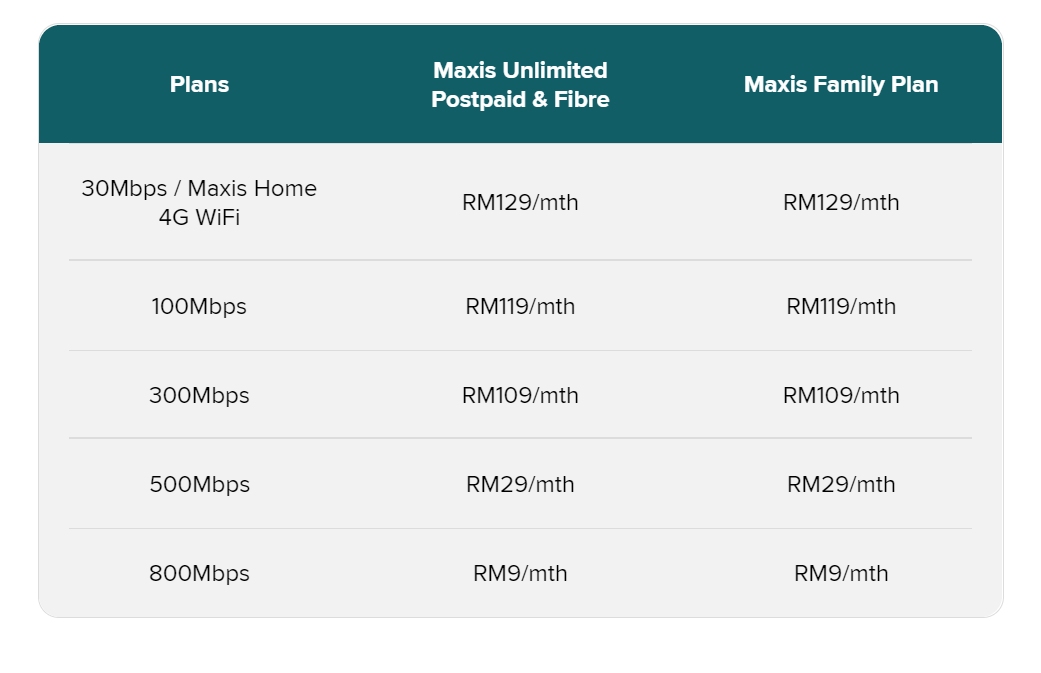The image size is (1041, 673).
Task: Select RM119/mth under Unlimited Postpaid & Fibre
Action: (520, 306)
